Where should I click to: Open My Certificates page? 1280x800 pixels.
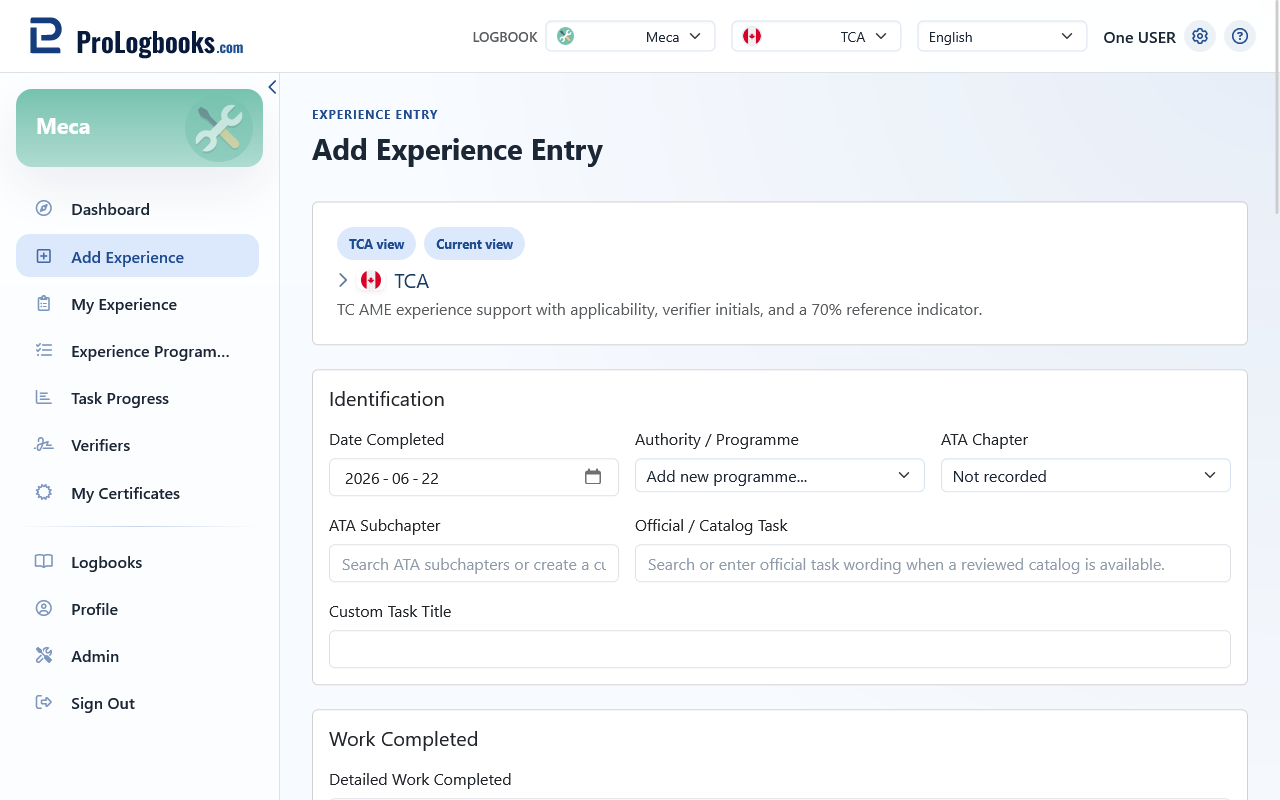point(137,493)
